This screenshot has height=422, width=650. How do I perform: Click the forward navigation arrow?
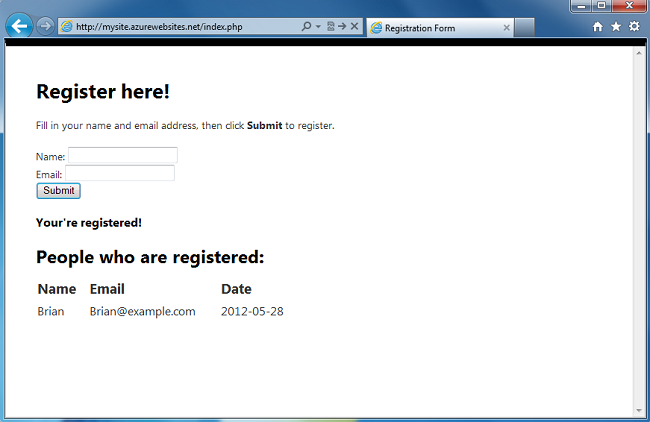(x=45, y=27)
